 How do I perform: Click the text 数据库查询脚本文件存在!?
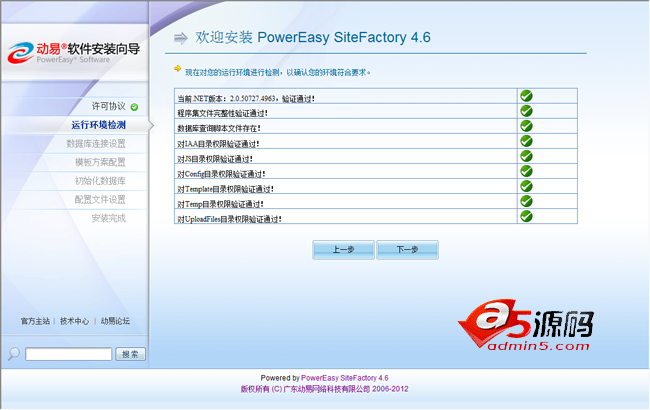pos(219,129)
